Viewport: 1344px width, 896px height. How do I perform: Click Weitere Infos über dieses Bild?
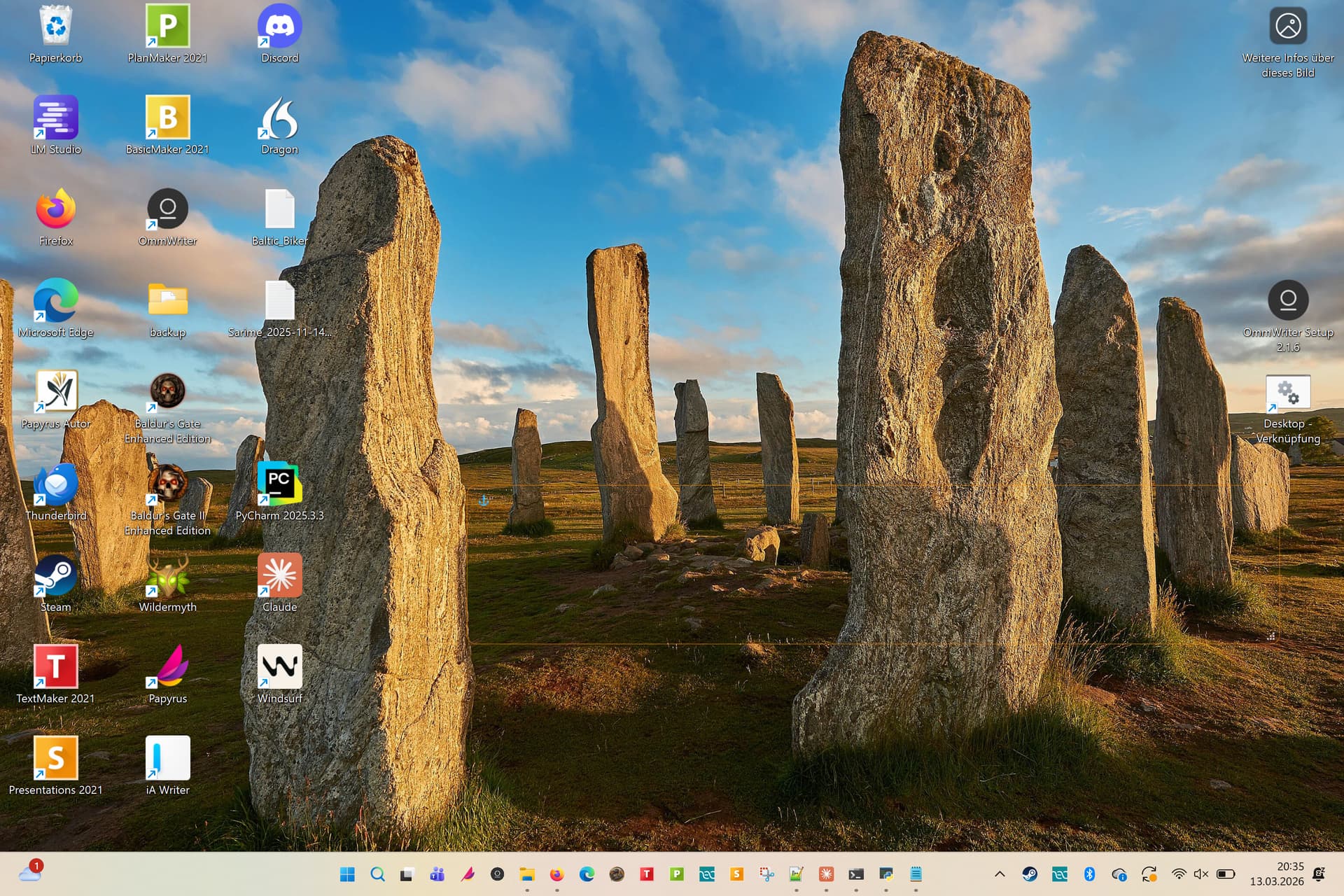click(x=1287, y=27)
